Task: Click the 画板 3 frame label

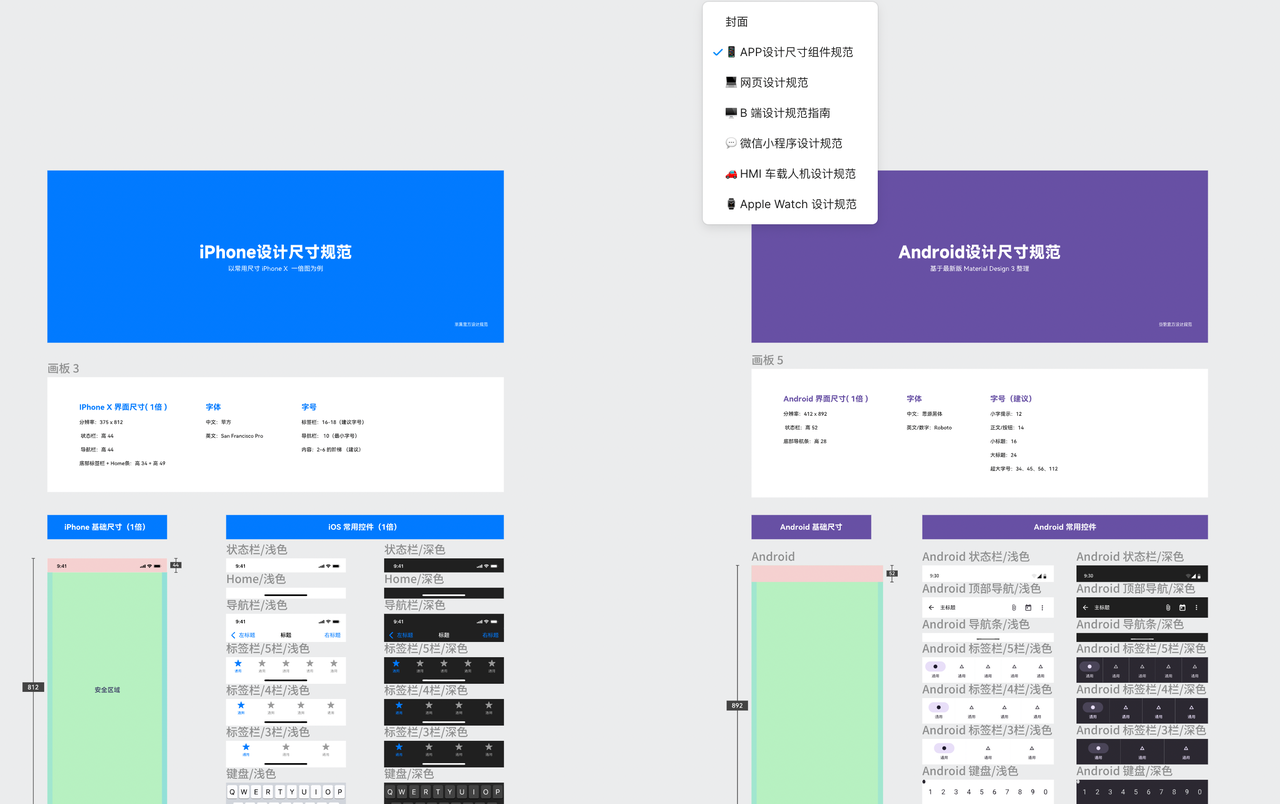Action: 63,369
